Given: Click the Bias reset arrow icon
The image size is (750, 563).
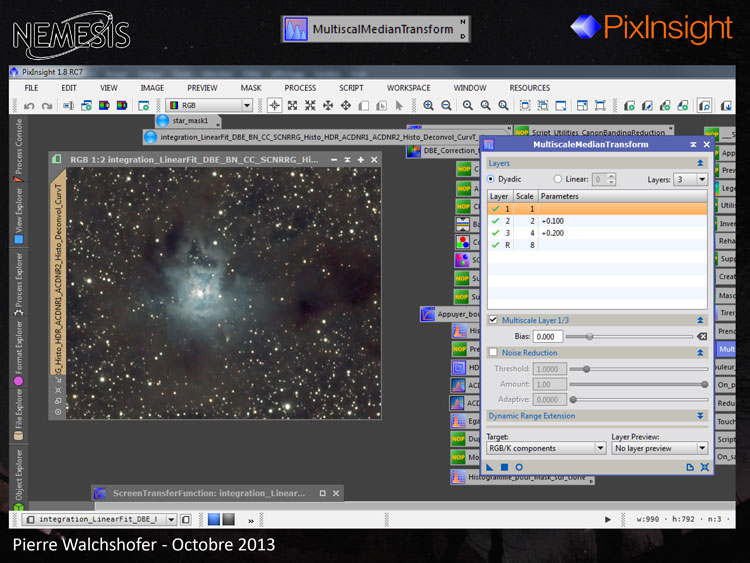Looking at the screenshot, I should (x=702, y=337).
